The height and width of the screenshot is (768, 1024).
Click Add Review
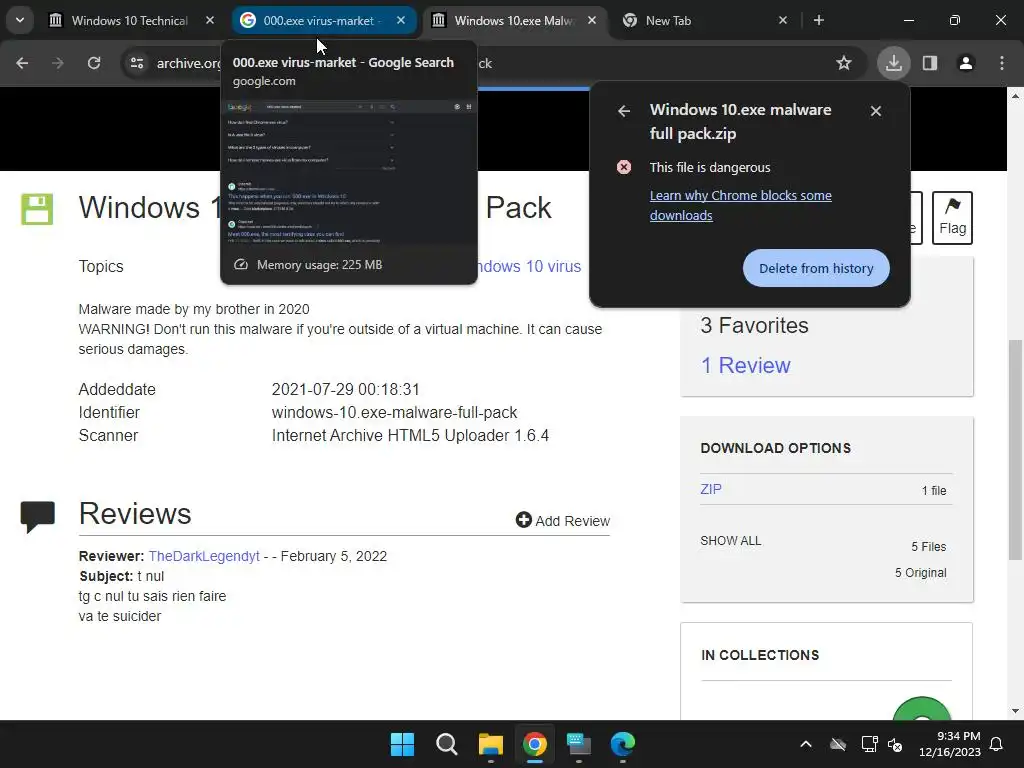click(x=563, y=520)
